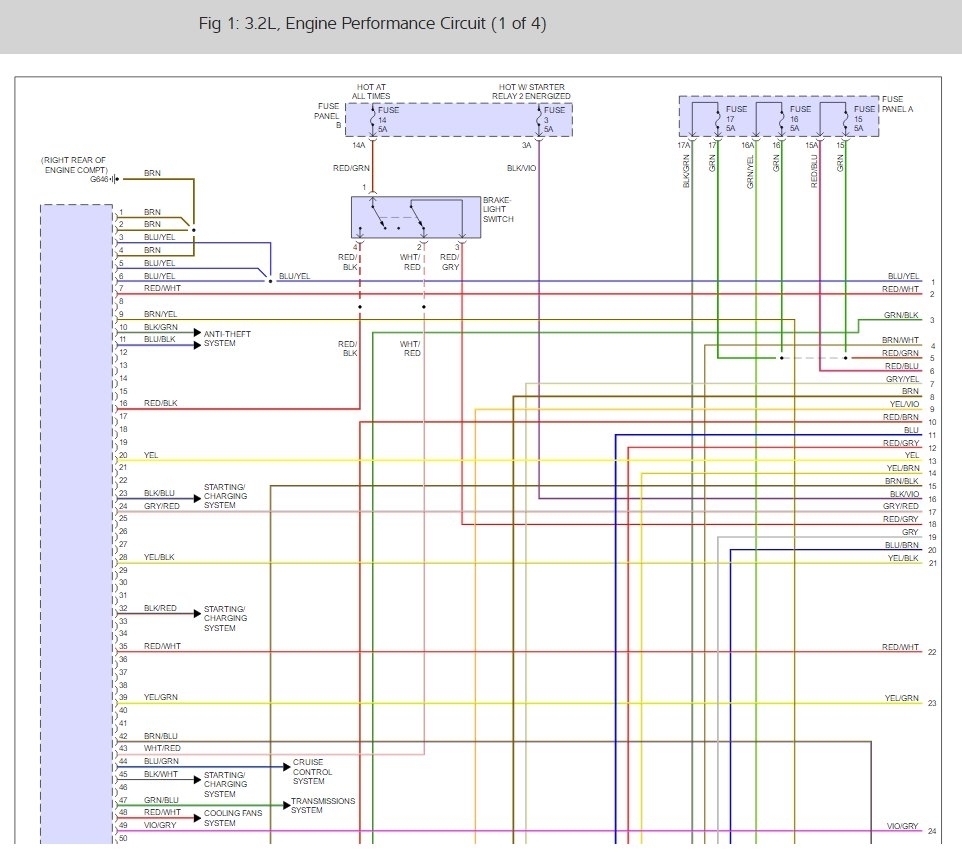Click the Starting/Charging System label near pin 23
Image resolution: width=962 pixels, height=858 pixels.
coord(225,496)
